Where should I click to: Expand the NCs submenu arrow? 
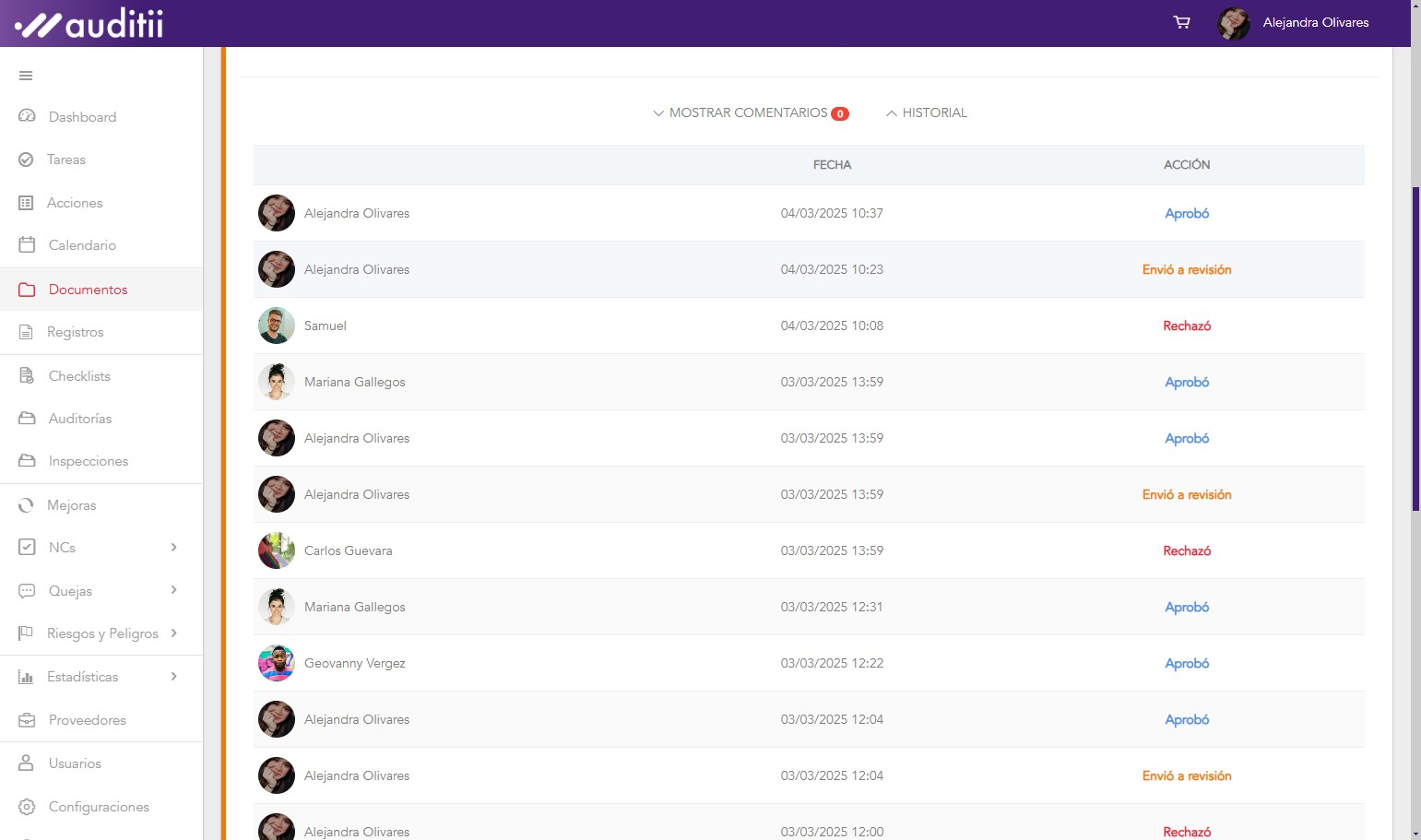(x=173, y=548)
